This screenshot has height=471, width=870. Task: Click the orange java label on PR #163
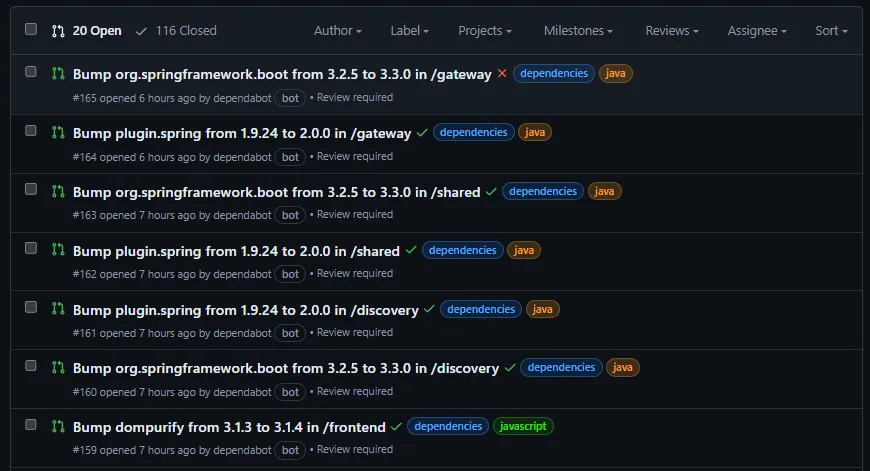point(604,191)
